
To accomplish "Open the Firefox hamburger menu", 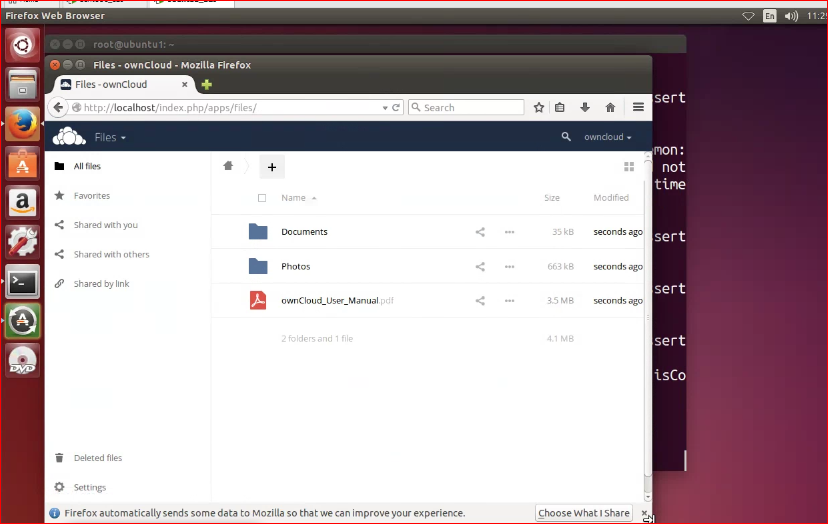I will [x=638, y=107].
